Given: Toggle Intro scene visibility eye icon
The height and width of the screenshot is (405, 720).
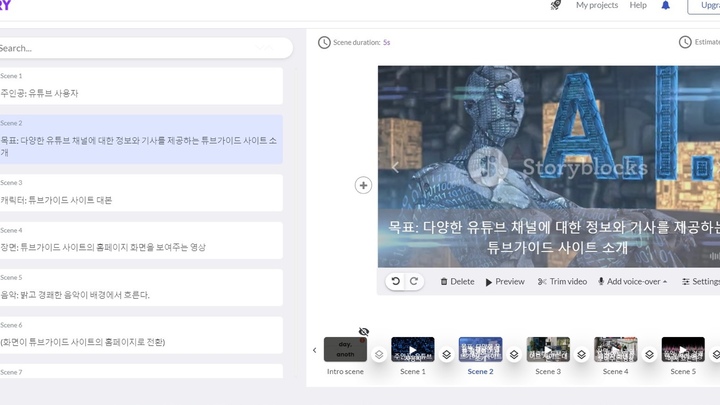Looking at the screenshot, I should coord(364,332).
